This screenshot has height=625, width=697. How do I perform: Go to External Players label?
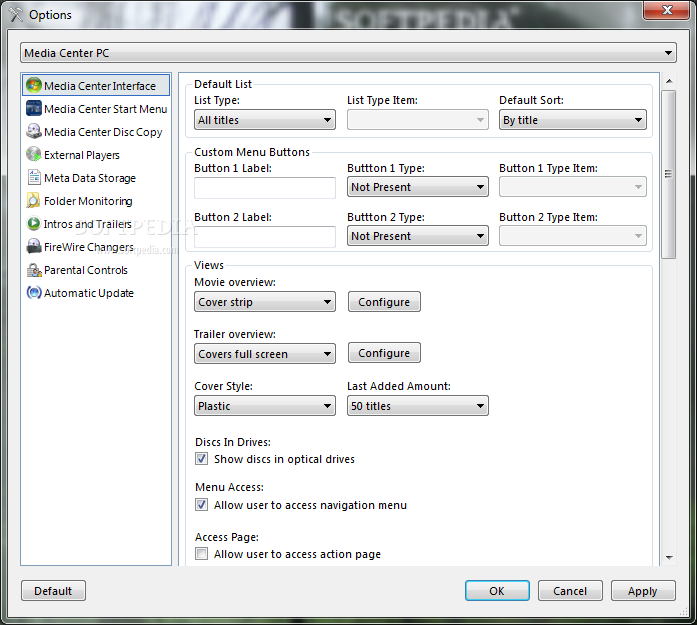(82, 155)
